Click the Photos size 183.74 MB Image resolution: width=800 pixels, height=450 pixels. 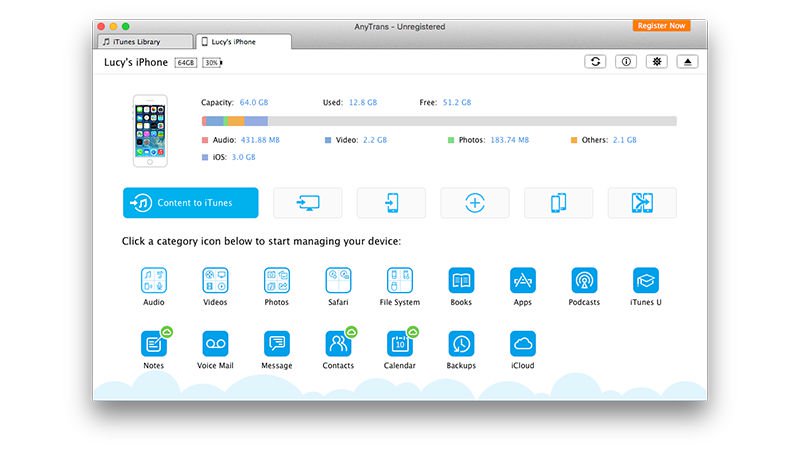[510, 140]
